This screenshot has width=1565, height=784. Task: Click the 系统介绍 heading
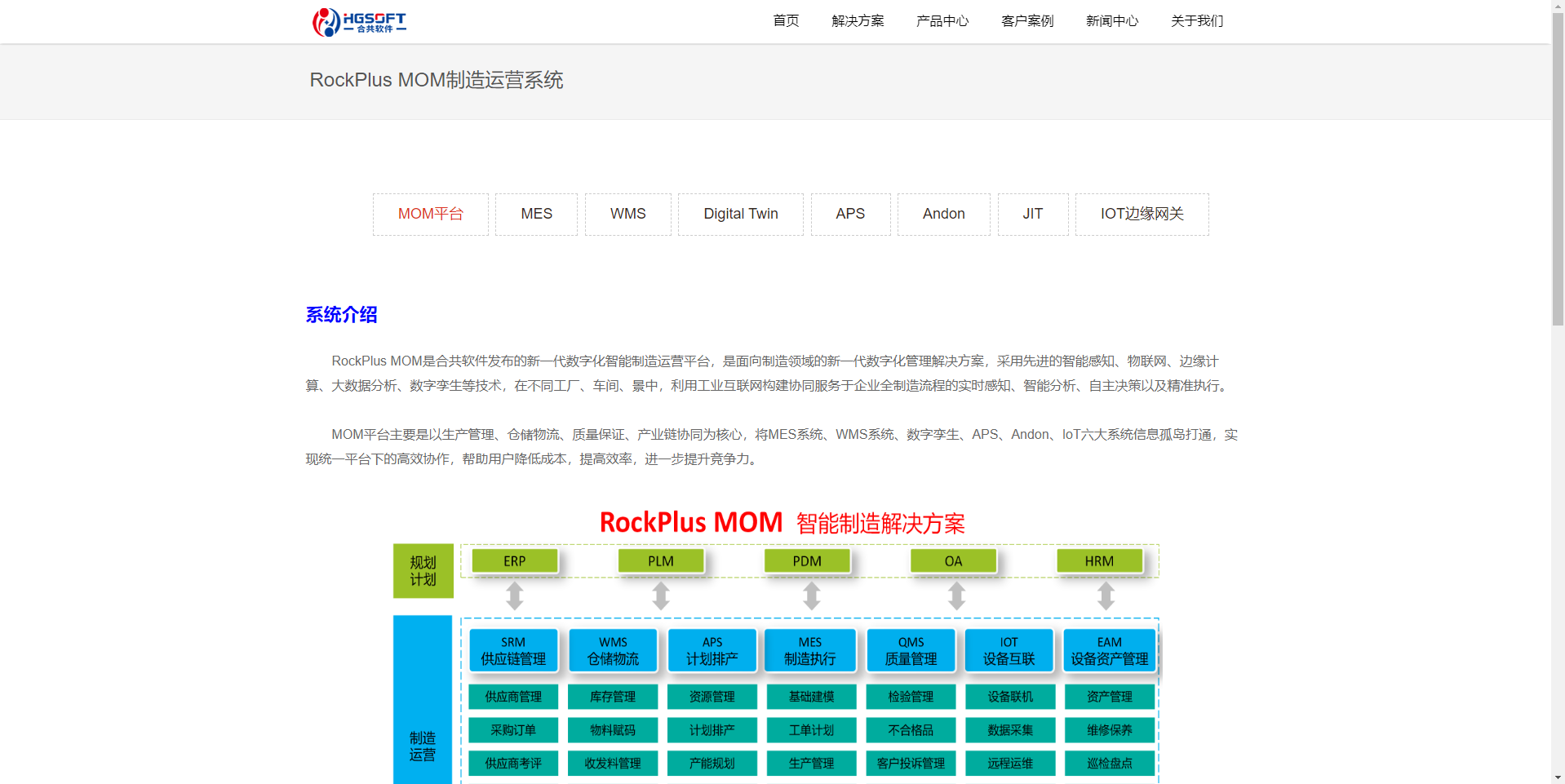(341, 315)
